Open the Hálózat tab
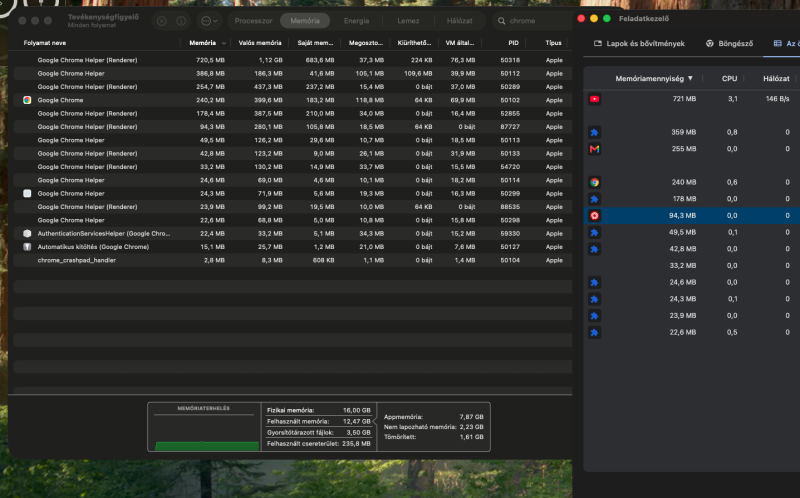This screenshot has height=498, width=800. coord(459,21)
